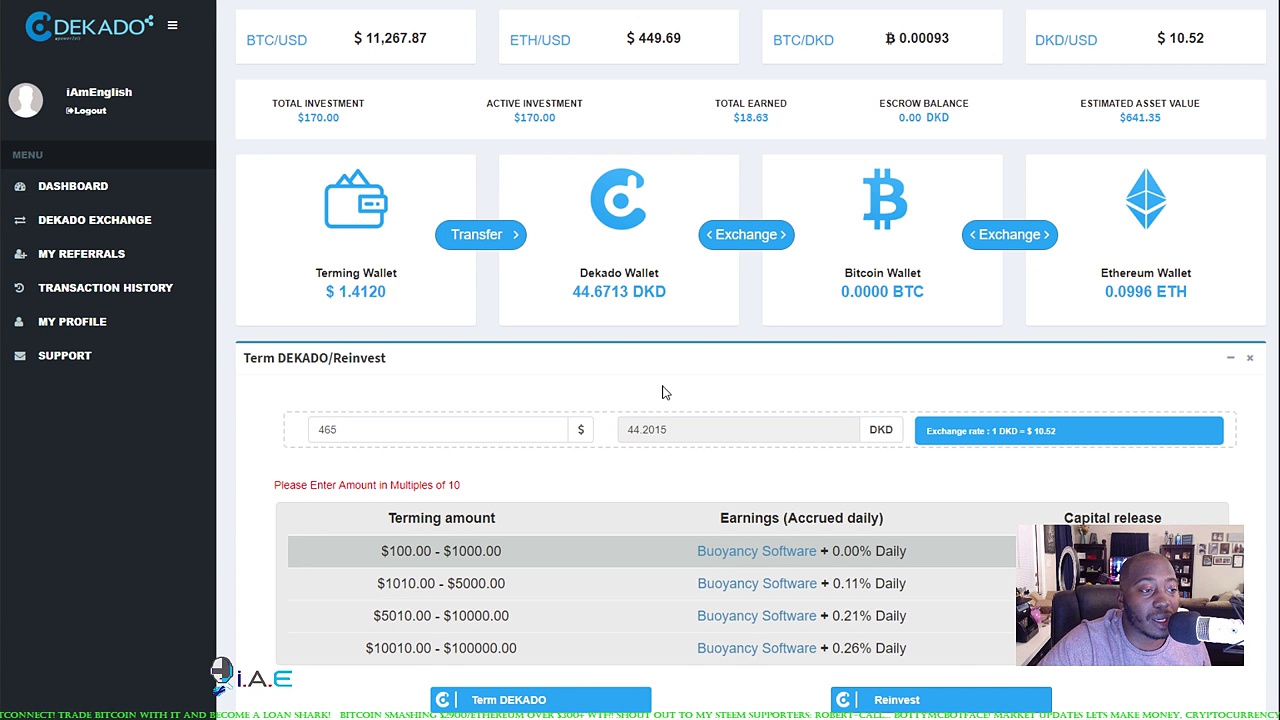1280x720 pixels.
Task: Click the BTC/DKD price ticker
Action: pos(882,38)
